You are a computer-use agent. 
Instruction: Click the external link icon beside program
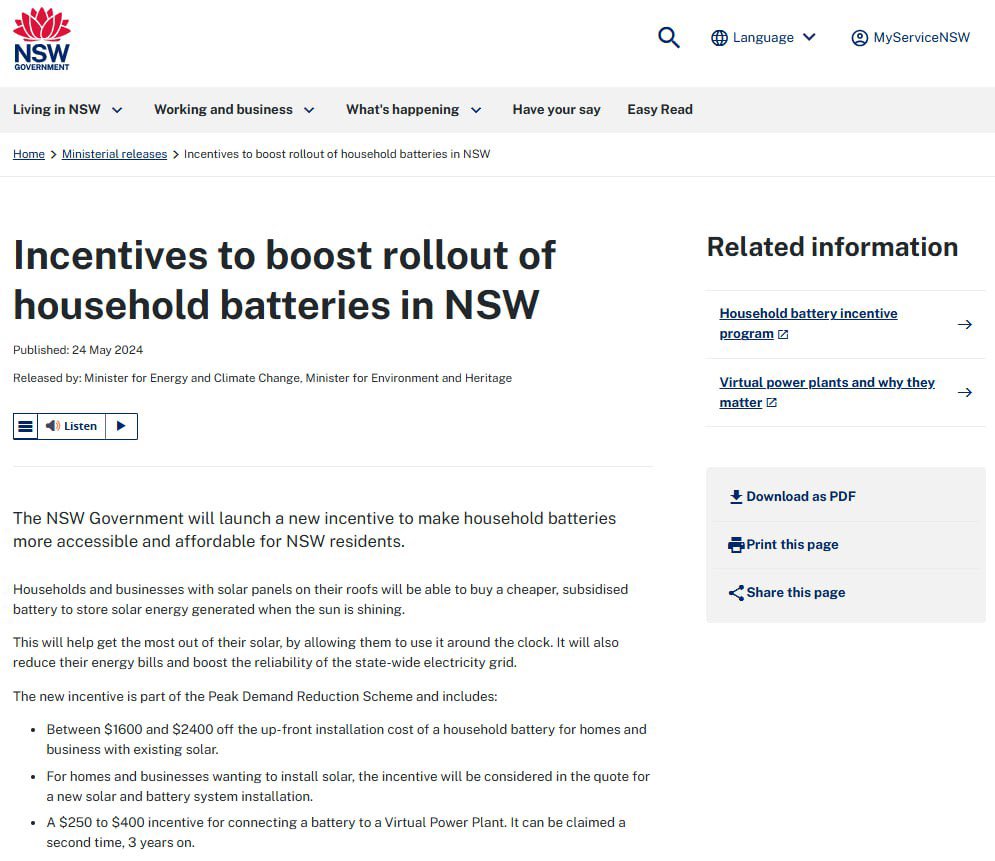(x=783, y=334)
